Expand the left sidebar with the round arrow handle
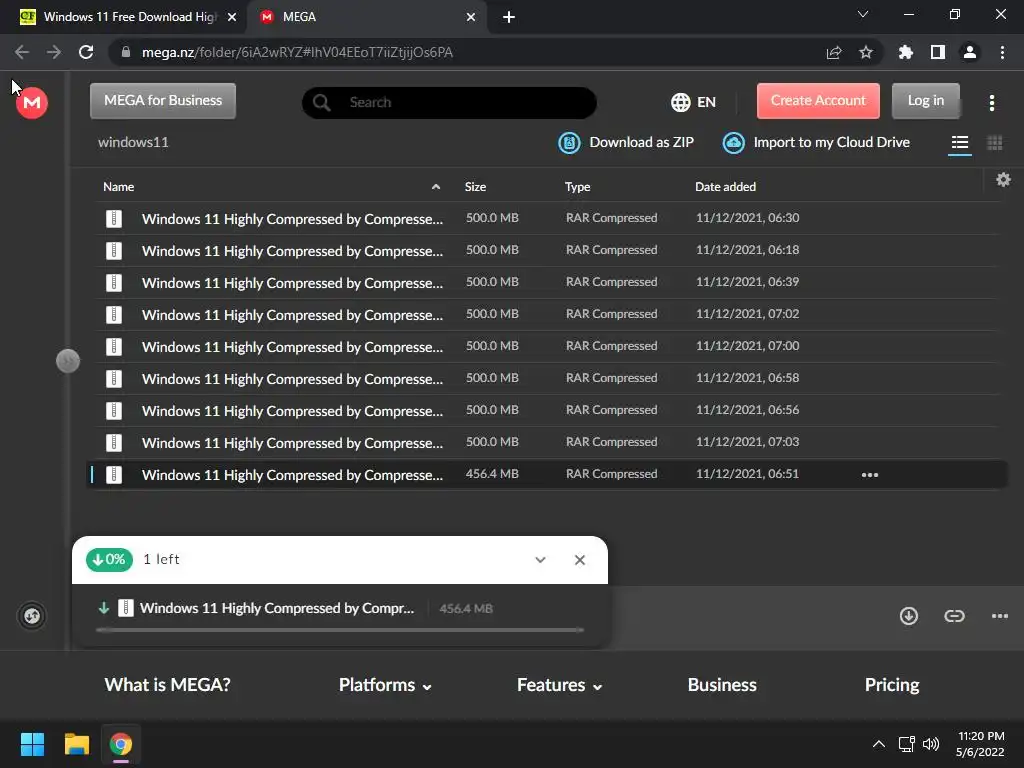The image size is (1024, 768). tap(68, 360)
